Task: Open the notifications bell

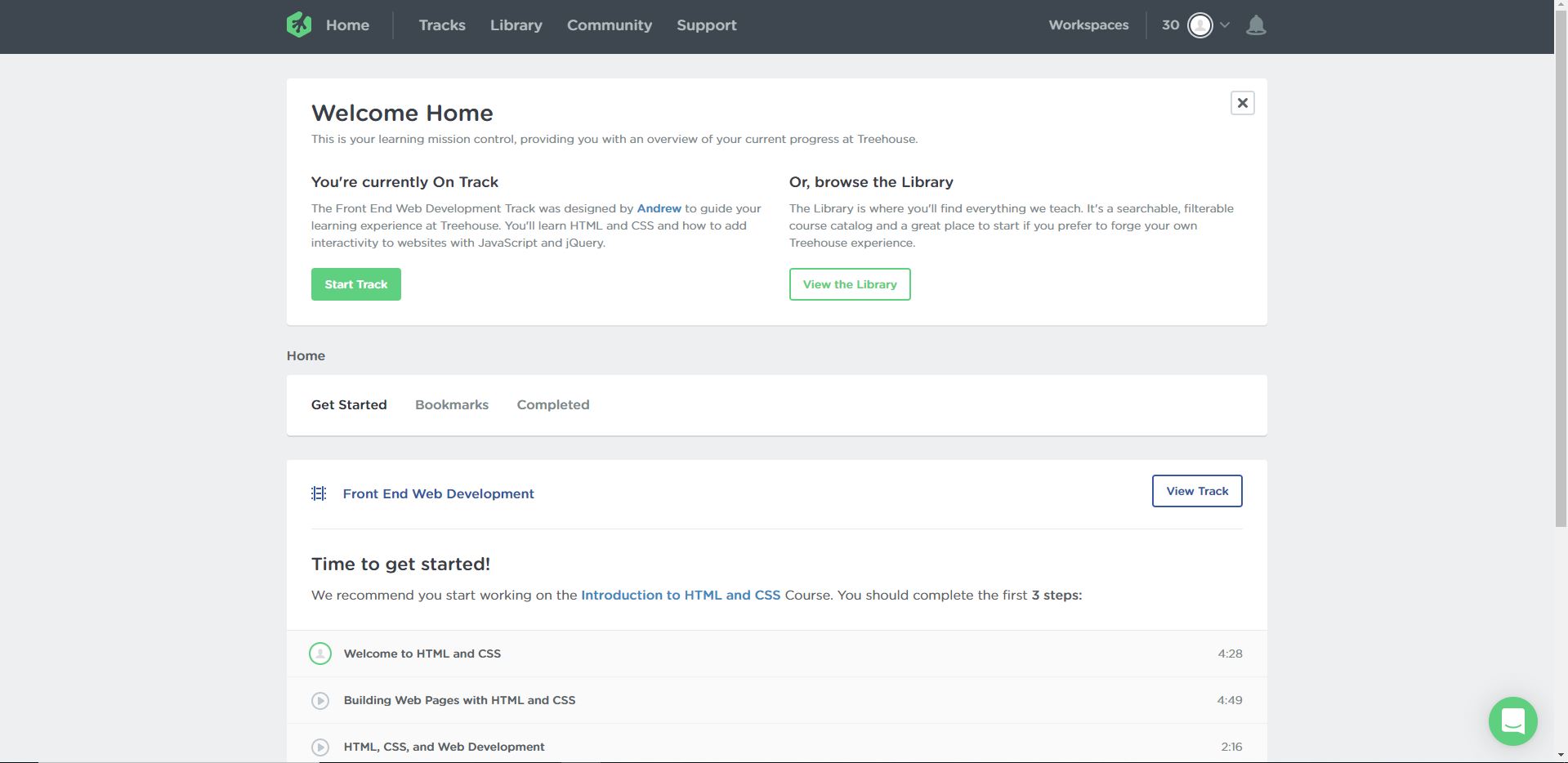Action: pyautogui.click(x=1256, y=25)
